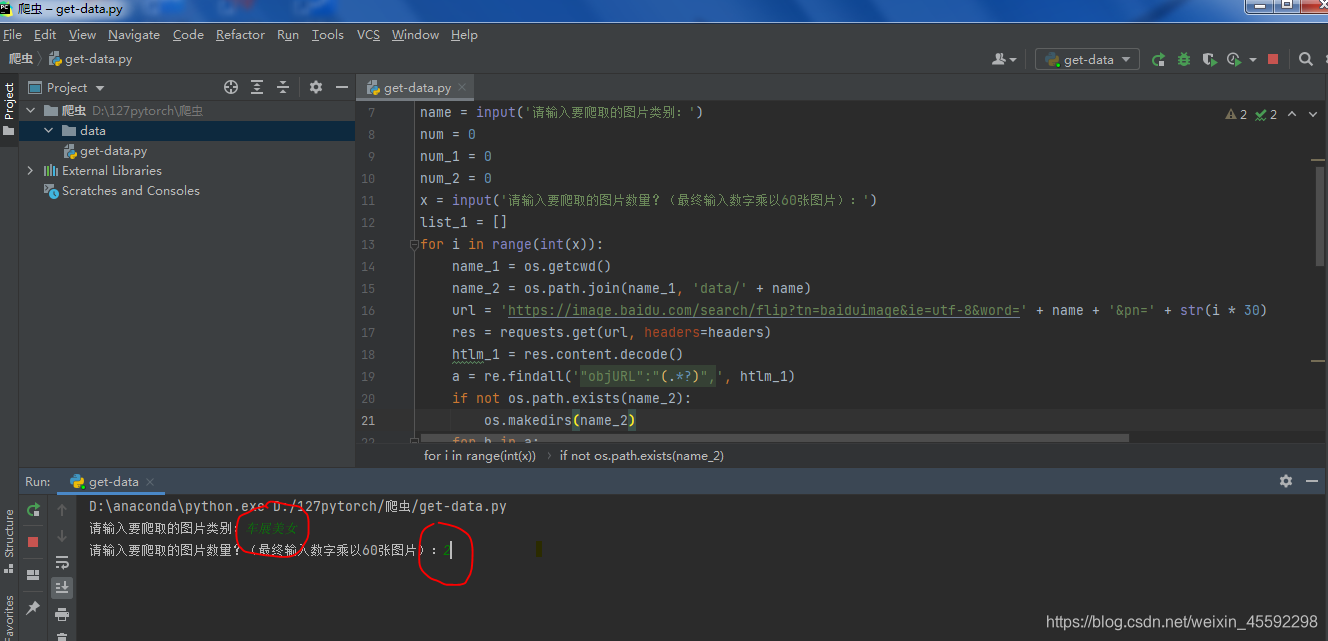The image size is (1328, 641).
Task: Click editor horizontal scrollbar
Action: tap(775, 438)
